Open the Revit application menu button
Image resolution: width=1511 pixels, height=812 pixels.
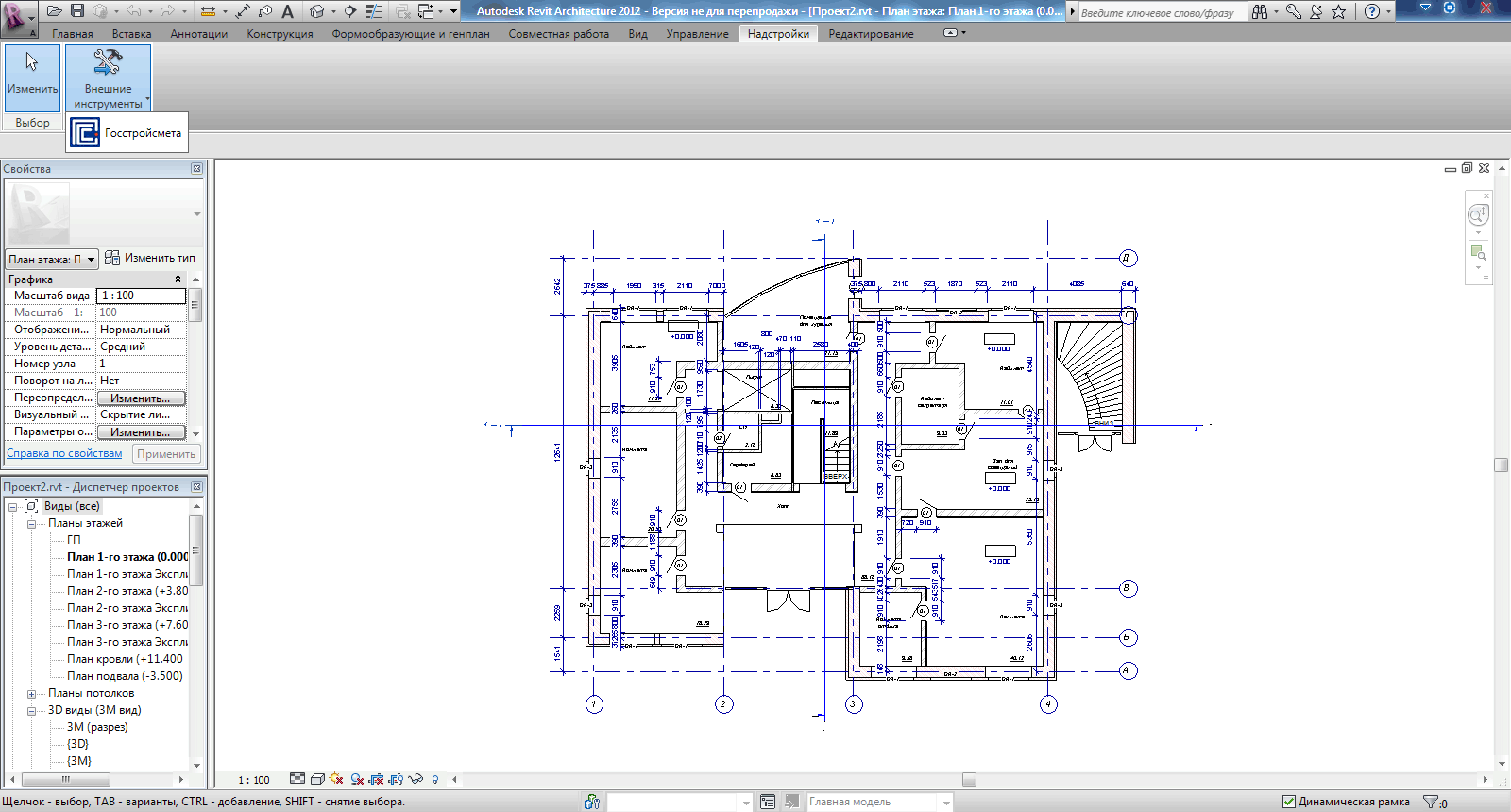pos(19,18)
